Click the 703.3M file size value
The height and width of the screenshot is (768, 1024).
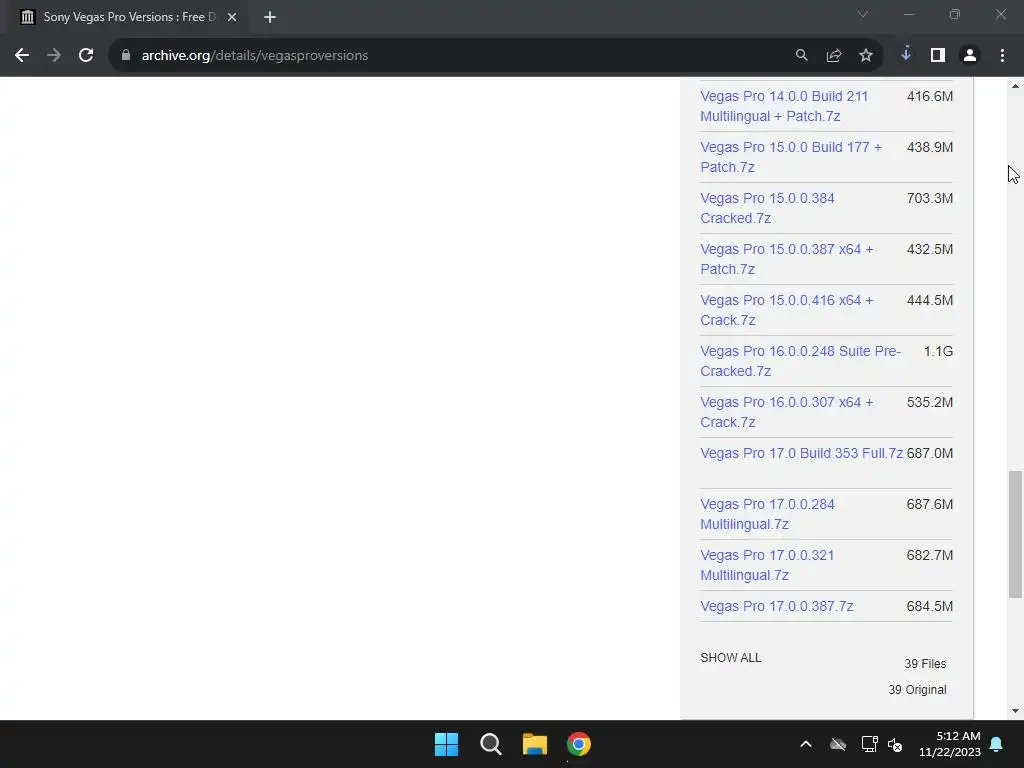point(929,199)
